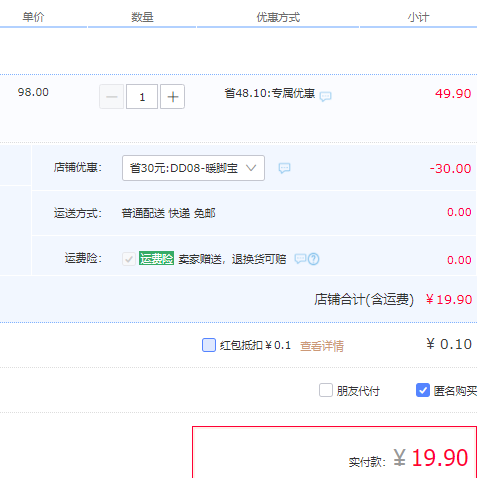Click the dropdown chevron in 店铺优惠 selector
The width and height of the screenshot is (491, 478).
(x=251, y=168)
